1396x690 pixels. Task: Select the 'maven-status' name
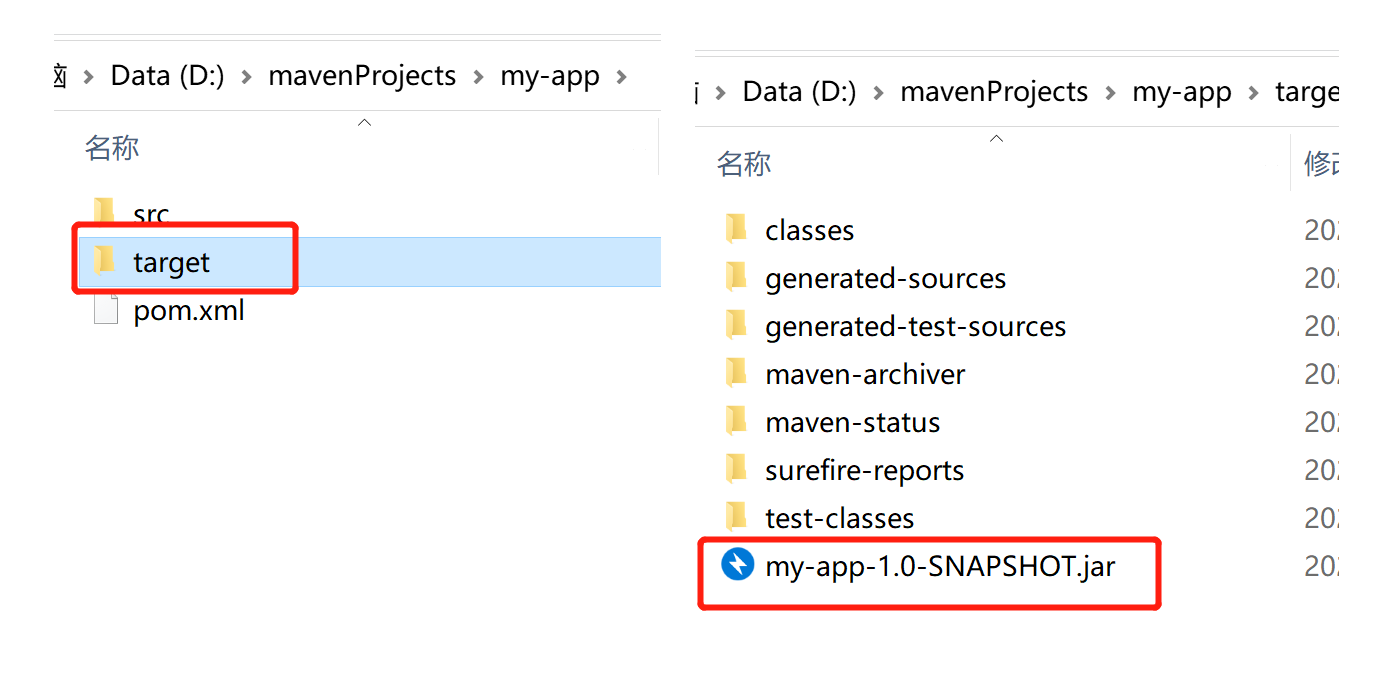(x=852, y=422)
